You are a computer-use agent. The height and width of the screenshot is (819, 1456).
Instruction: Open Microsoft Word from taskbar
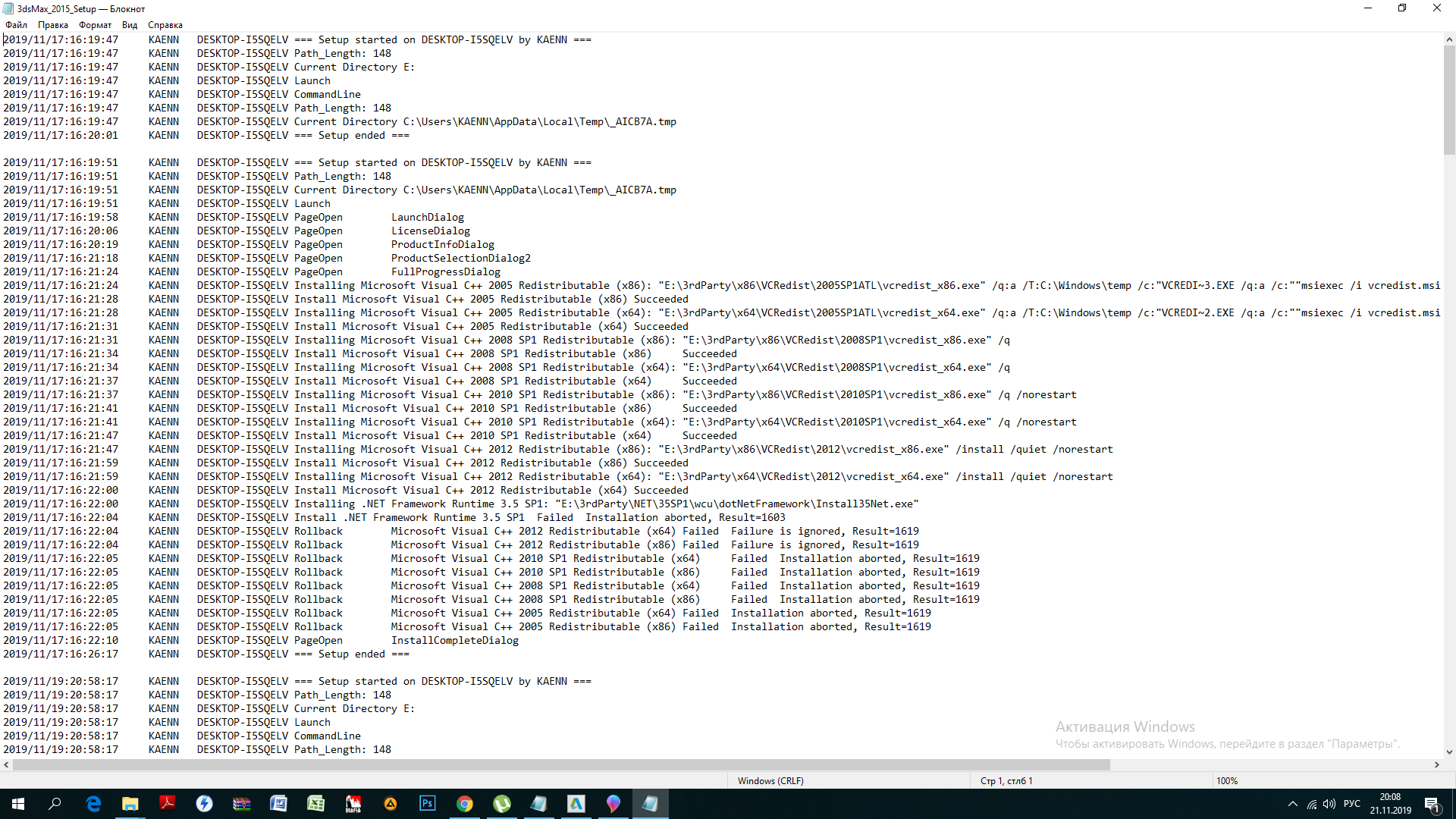pos(278,804)
